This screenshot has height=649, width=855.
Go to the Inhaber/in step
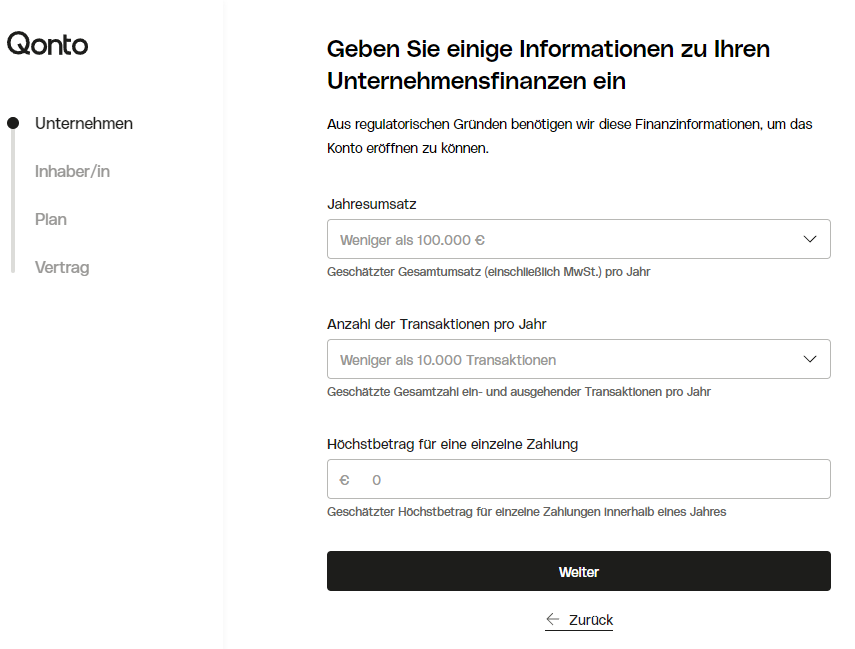click(73, 171)
